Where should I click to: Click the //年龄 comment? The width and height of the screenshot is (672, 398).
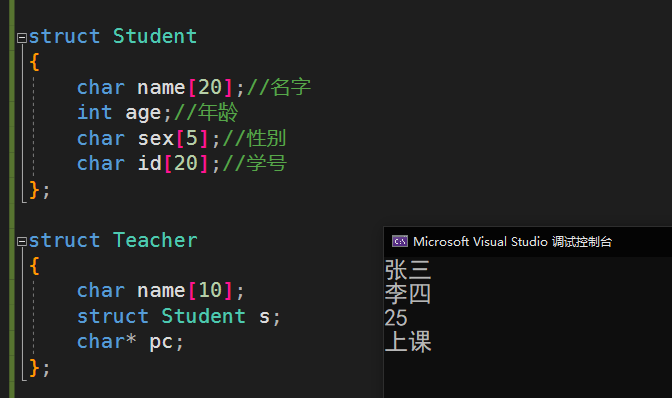point(206,113)
